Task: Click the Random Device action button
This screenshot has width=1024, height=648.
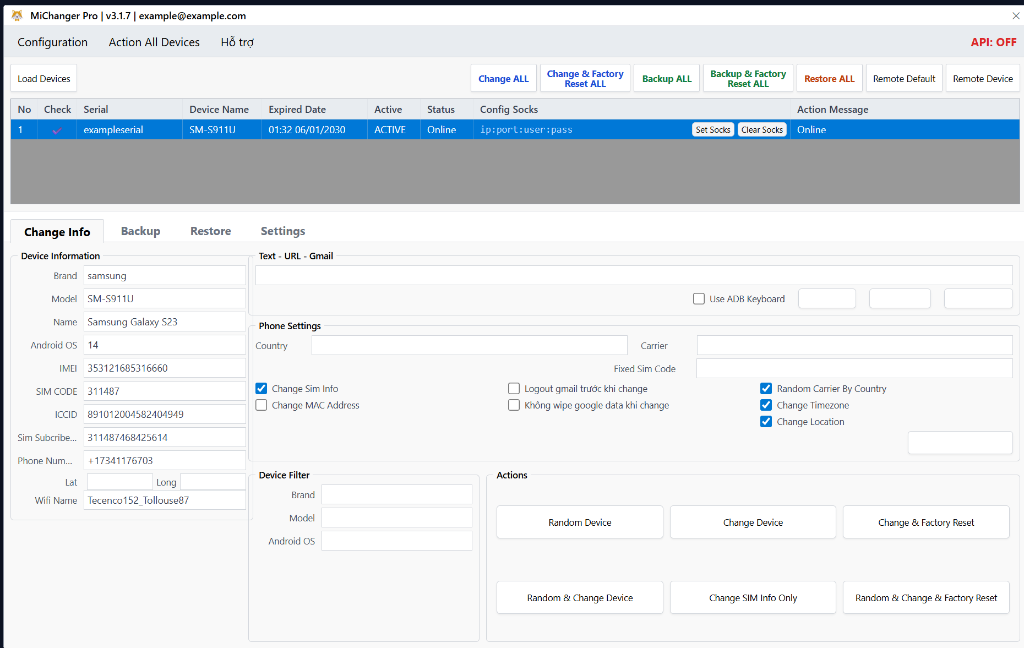Action: (x=580, y=523)
